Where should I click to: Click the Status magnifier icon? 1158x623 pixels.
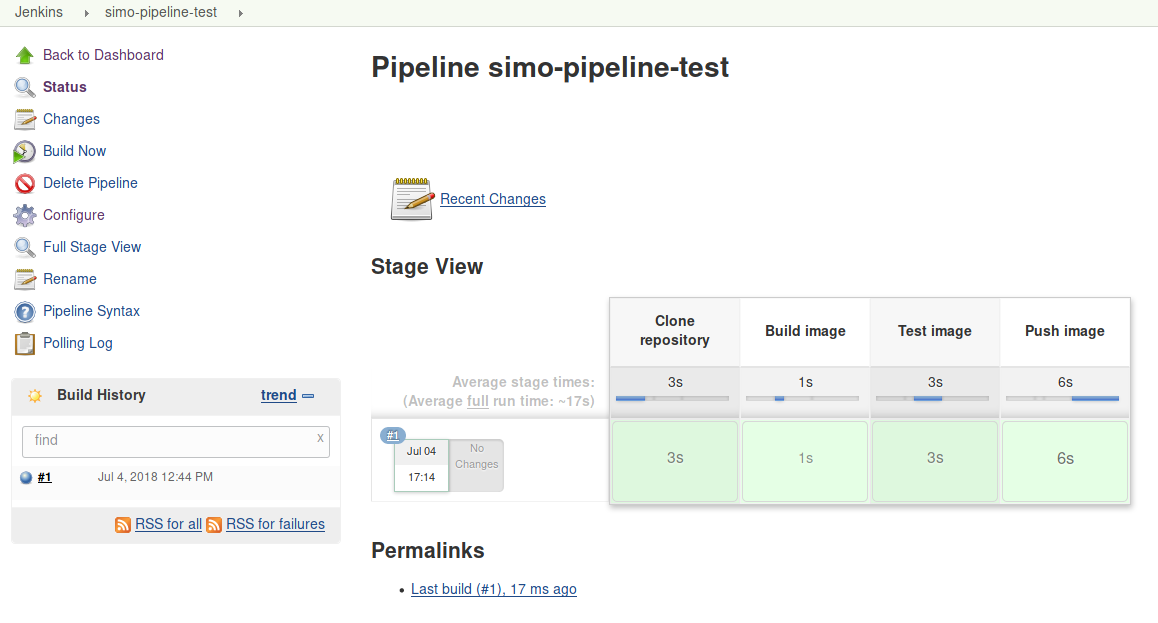tap(24, 87)
